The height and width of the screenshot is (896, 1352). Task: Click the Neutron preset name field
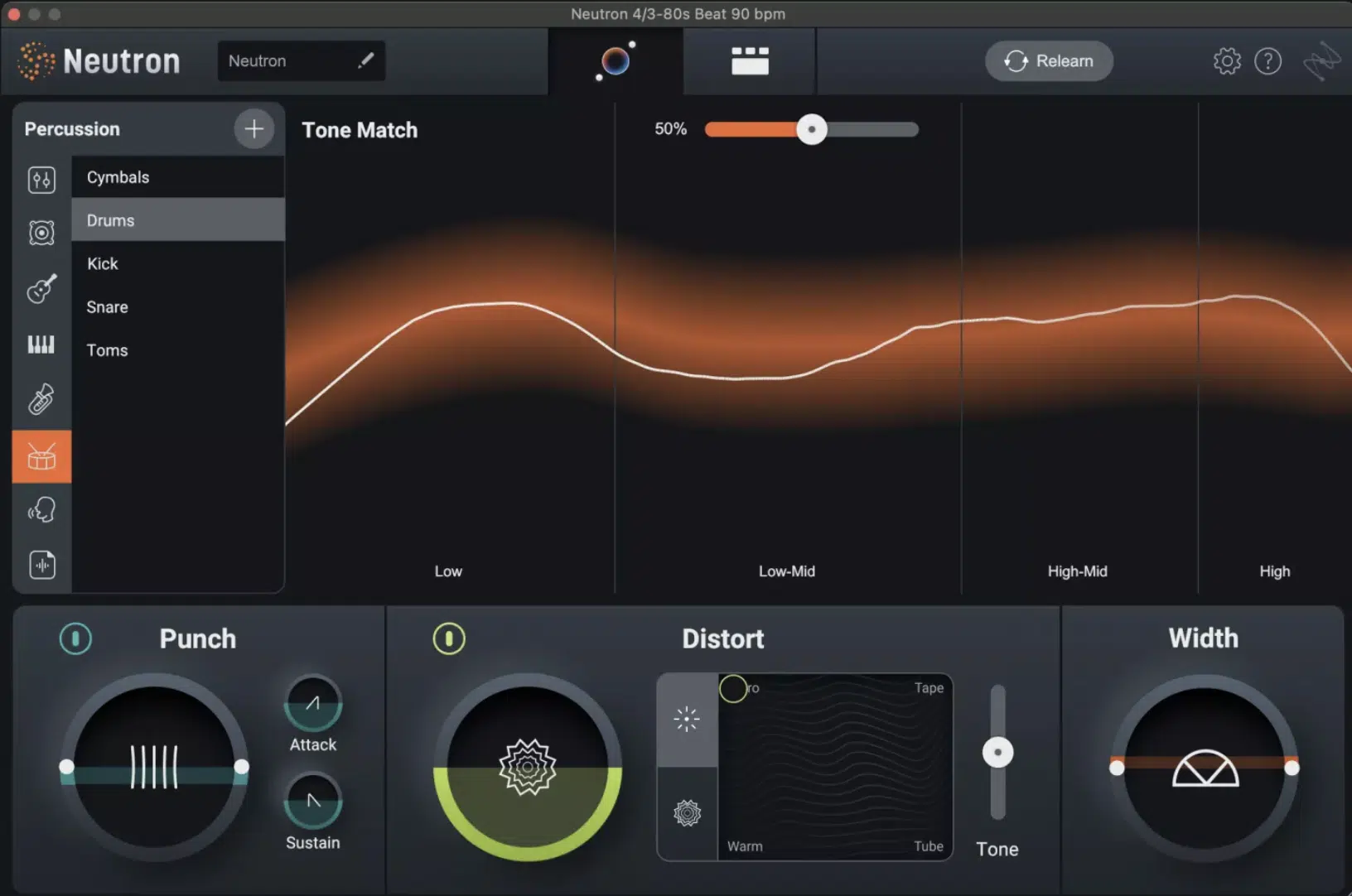point(301,60)
